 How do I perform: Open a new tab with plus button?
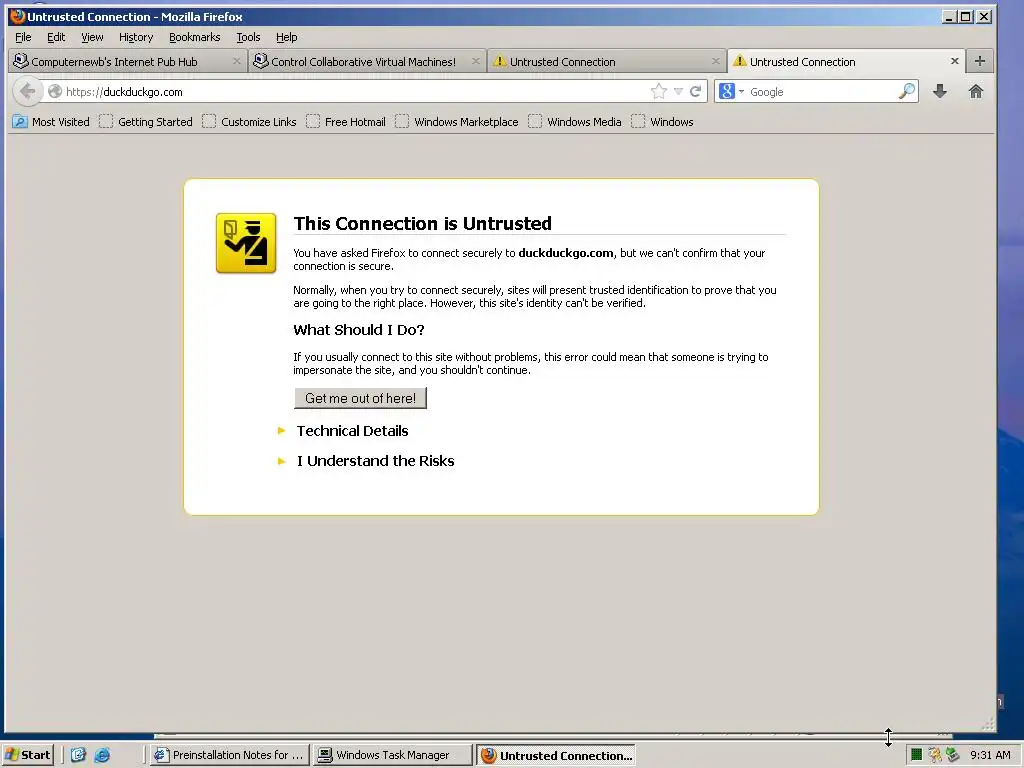pos(980,61)
